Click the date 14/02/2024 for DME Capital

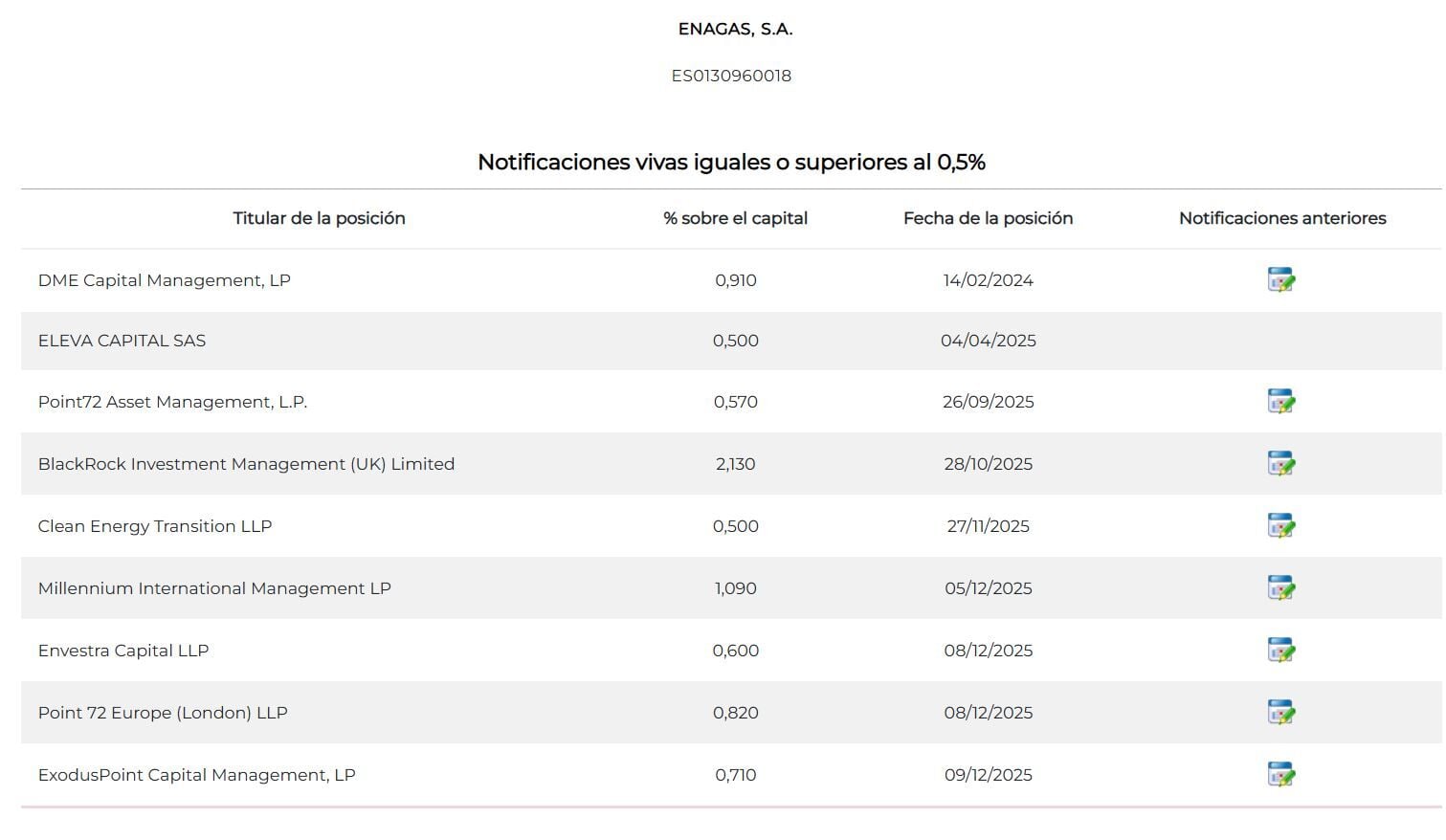[x=988, y=280]
